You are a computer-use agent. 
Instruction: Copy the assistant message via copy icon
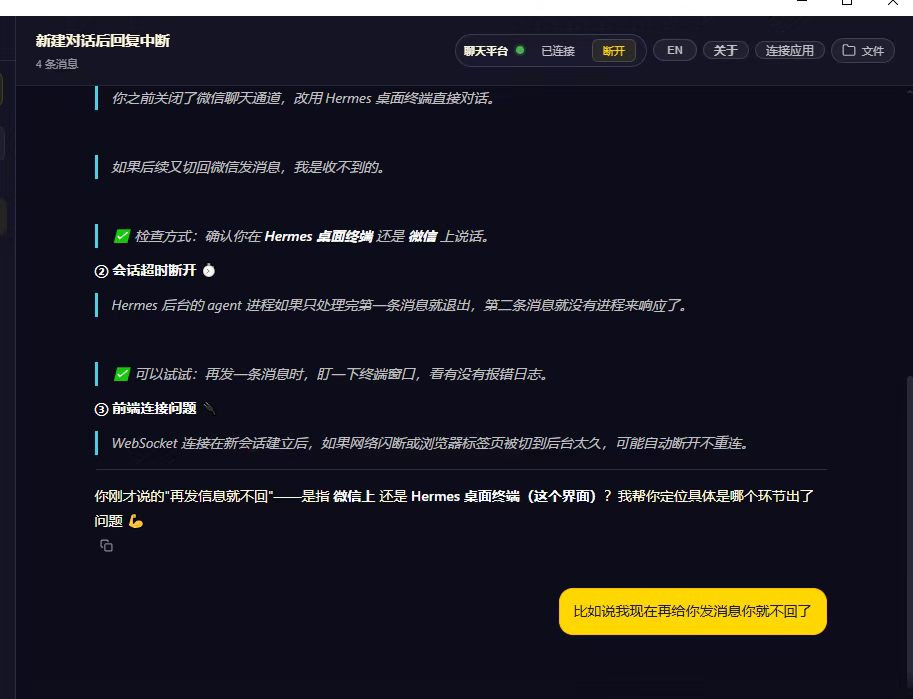(106, 545)
